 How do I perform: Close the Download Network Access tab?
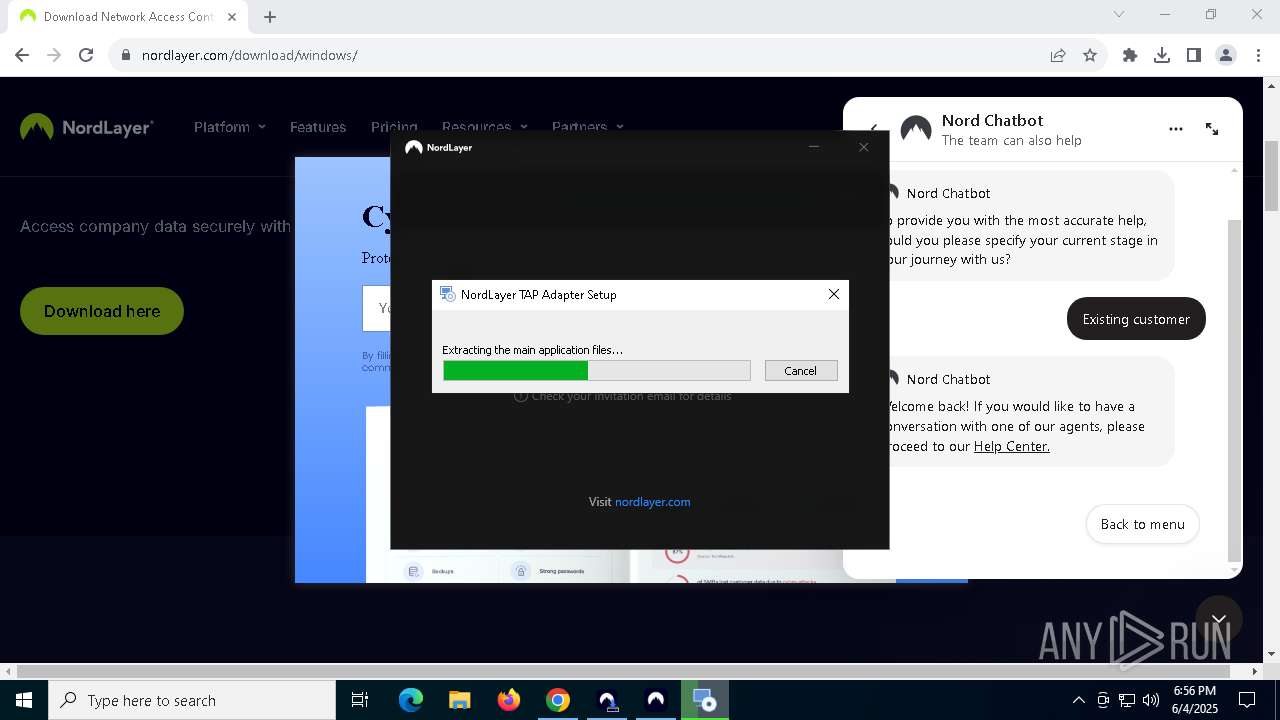(231, 16)
